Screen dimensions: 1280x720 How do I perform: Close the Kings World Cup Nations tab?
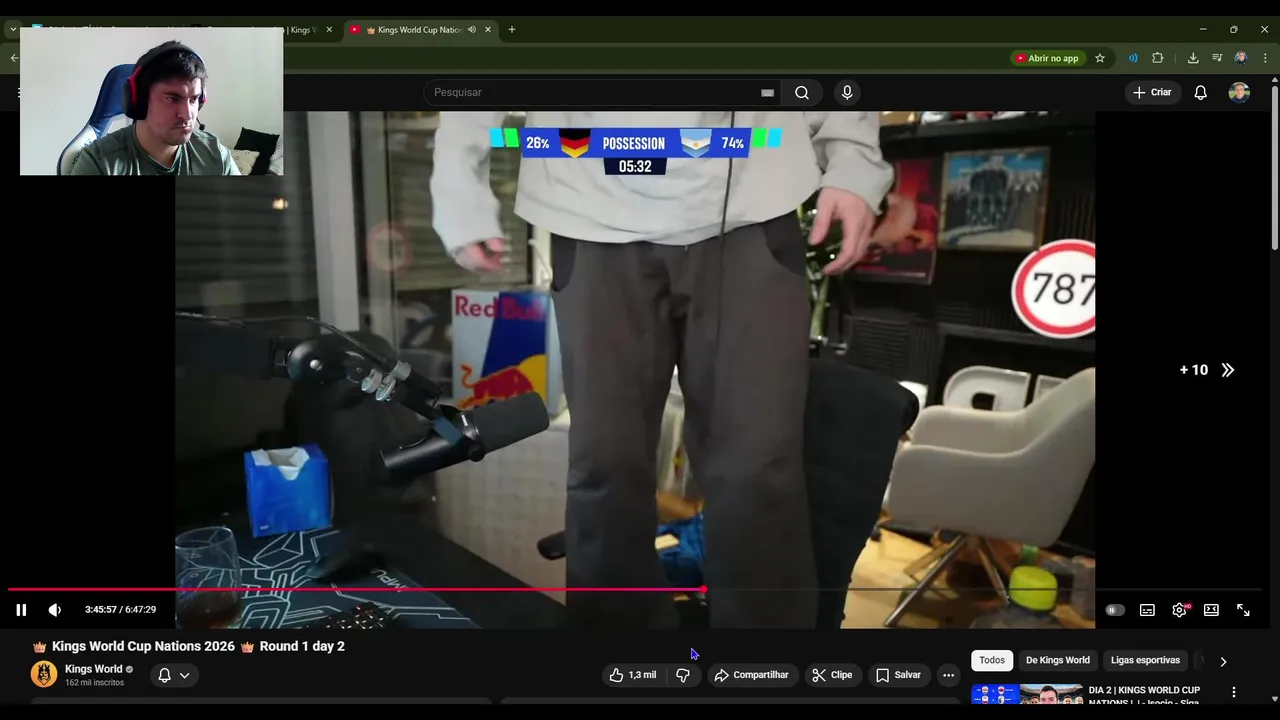pyautogui.click(x=488, y=30)
